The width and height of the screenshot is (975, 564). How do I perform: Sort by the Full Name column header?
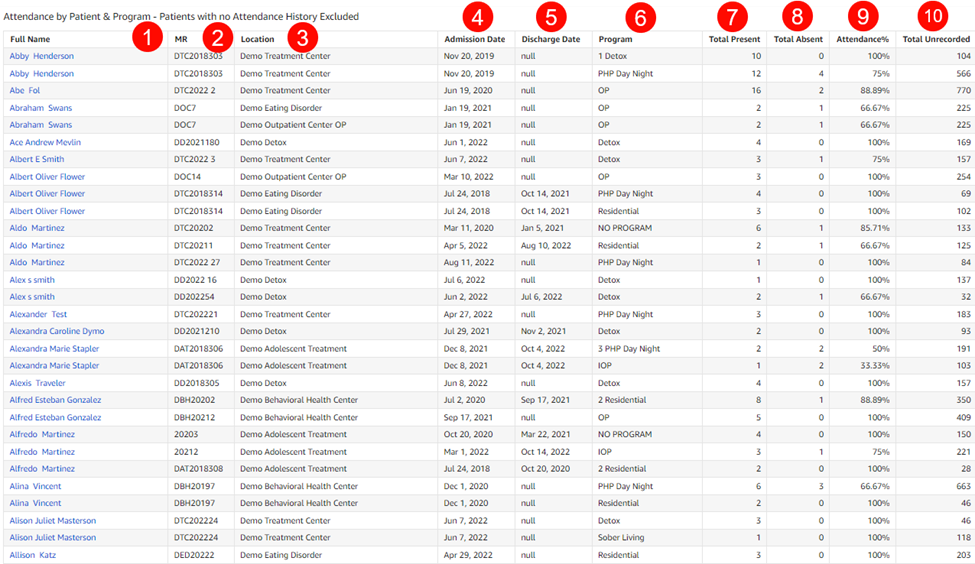click(x=30, y=39)
